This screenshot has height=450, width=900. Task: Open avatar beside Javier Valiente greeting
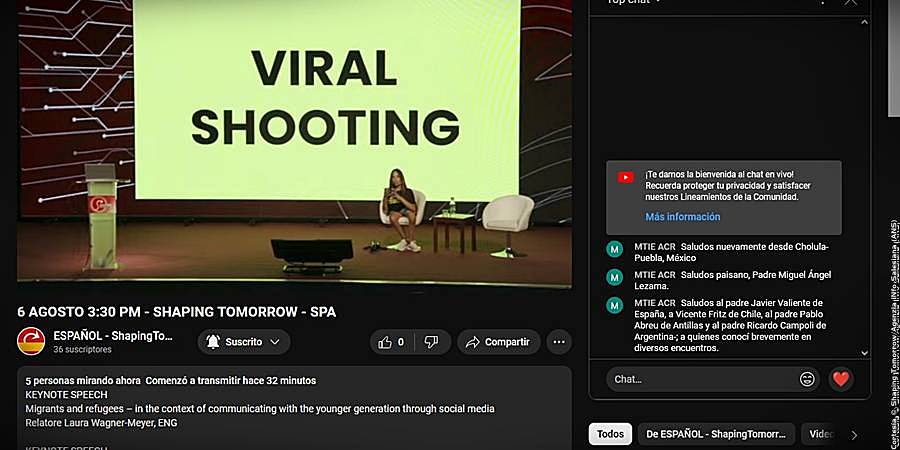point(615,305)
